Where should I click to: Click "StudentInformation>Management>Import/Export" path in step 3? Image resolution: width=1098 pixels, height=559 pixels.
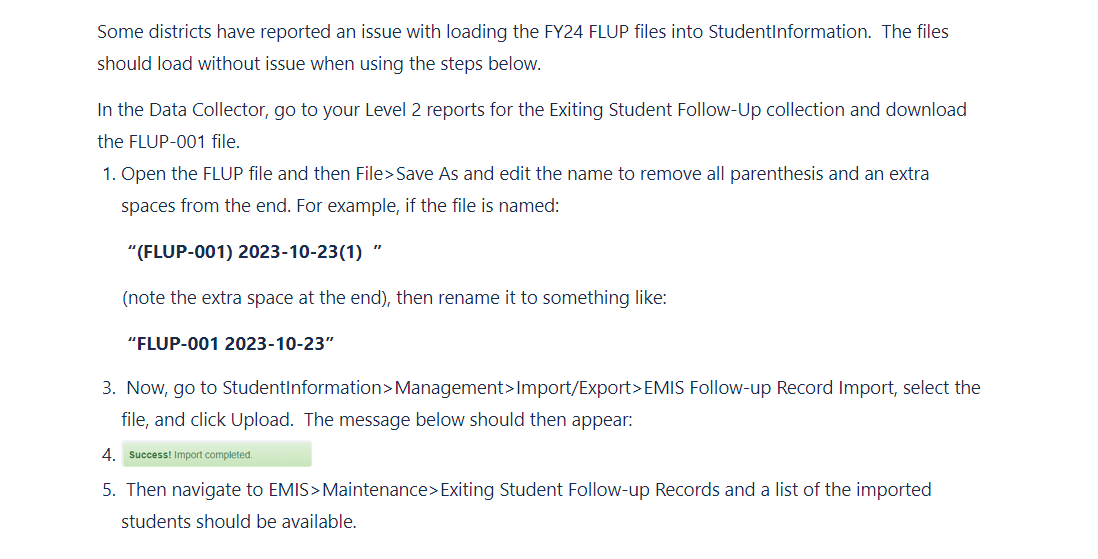tap(431, 388)
